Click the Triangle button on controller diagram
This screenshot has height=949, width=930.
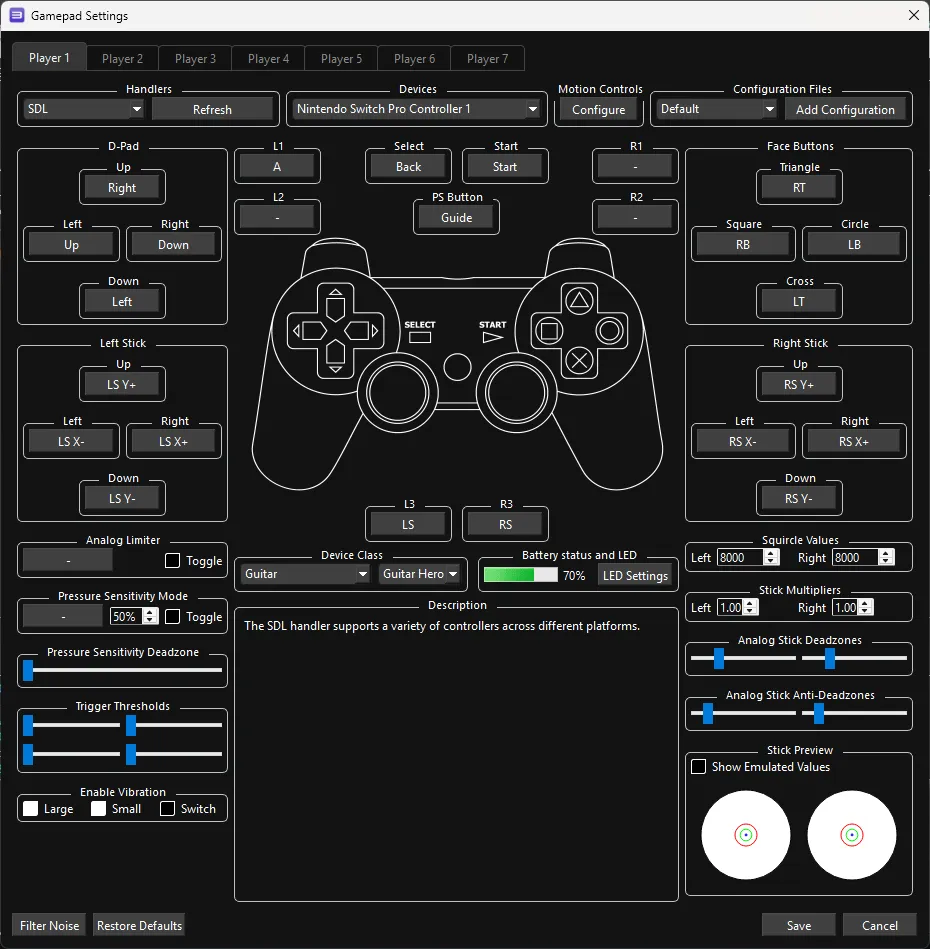tap(578, 299)
